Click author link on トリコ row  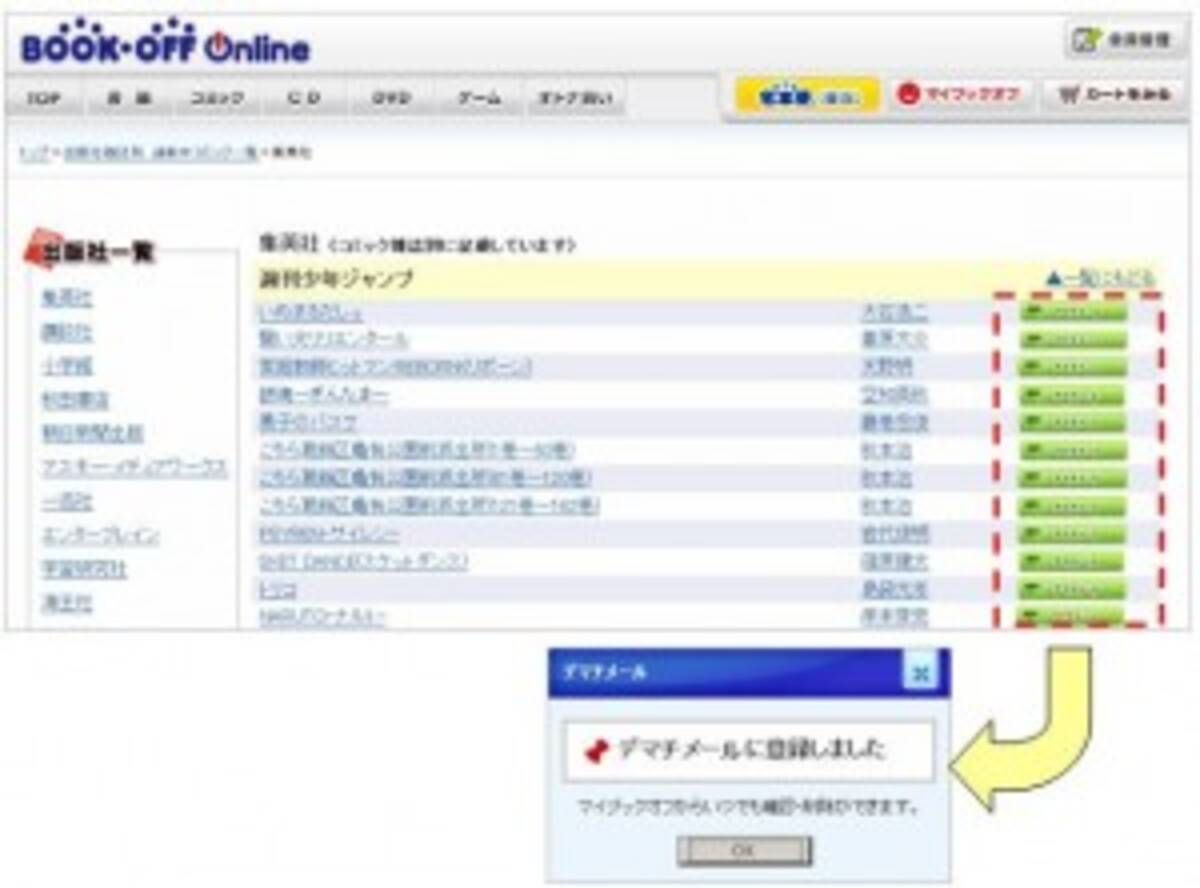coord(894,590)
